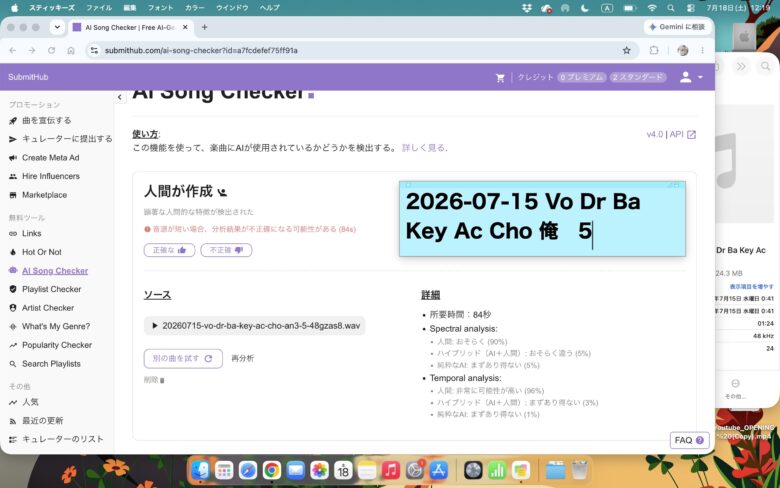Click the rocket icon beside 曲を宣伝する
This screenshot has height=488, width=780.
pos(13,121)
